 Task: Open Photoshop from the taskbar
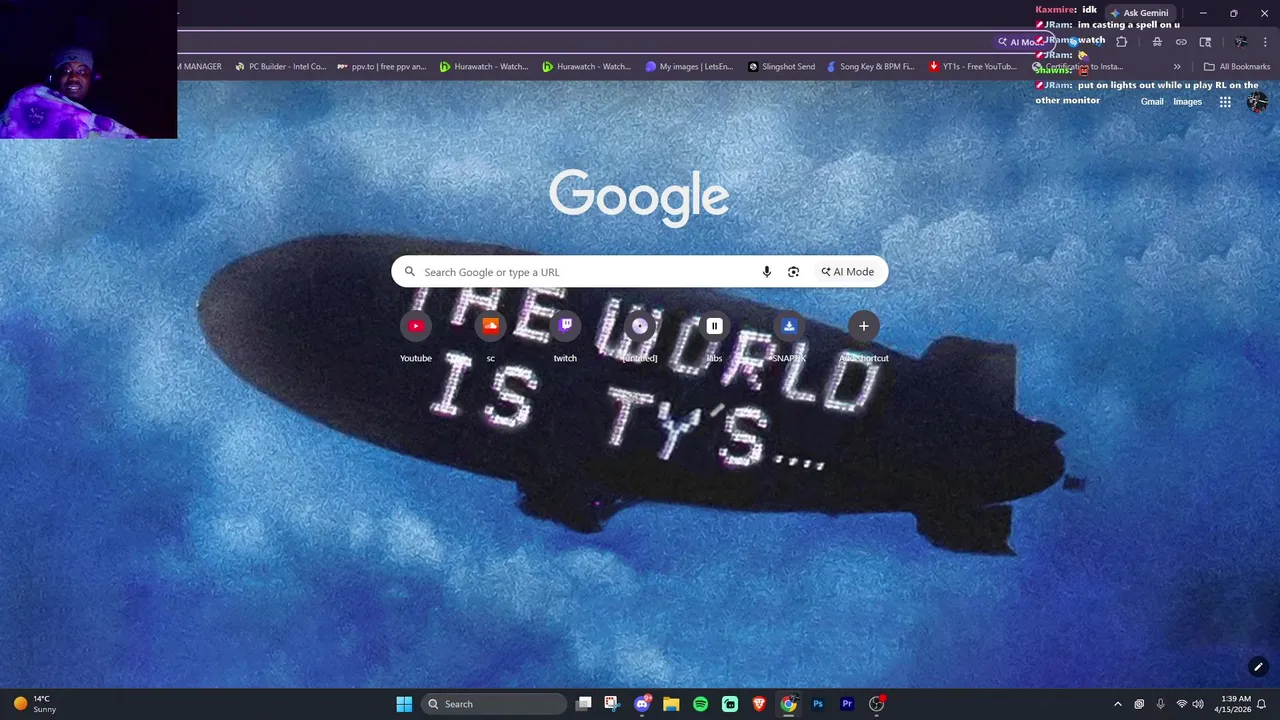pos(818,704)
